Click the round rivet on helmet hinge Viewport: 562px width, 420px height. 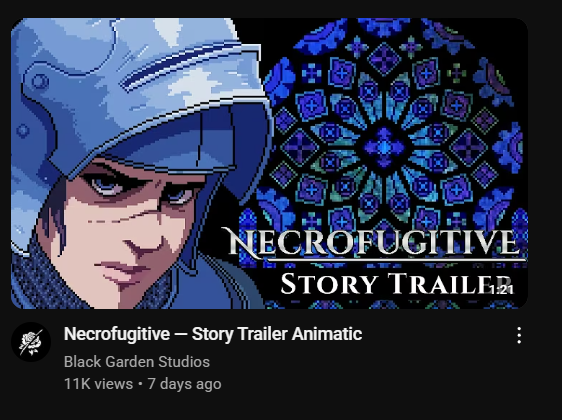click(40, 81)
